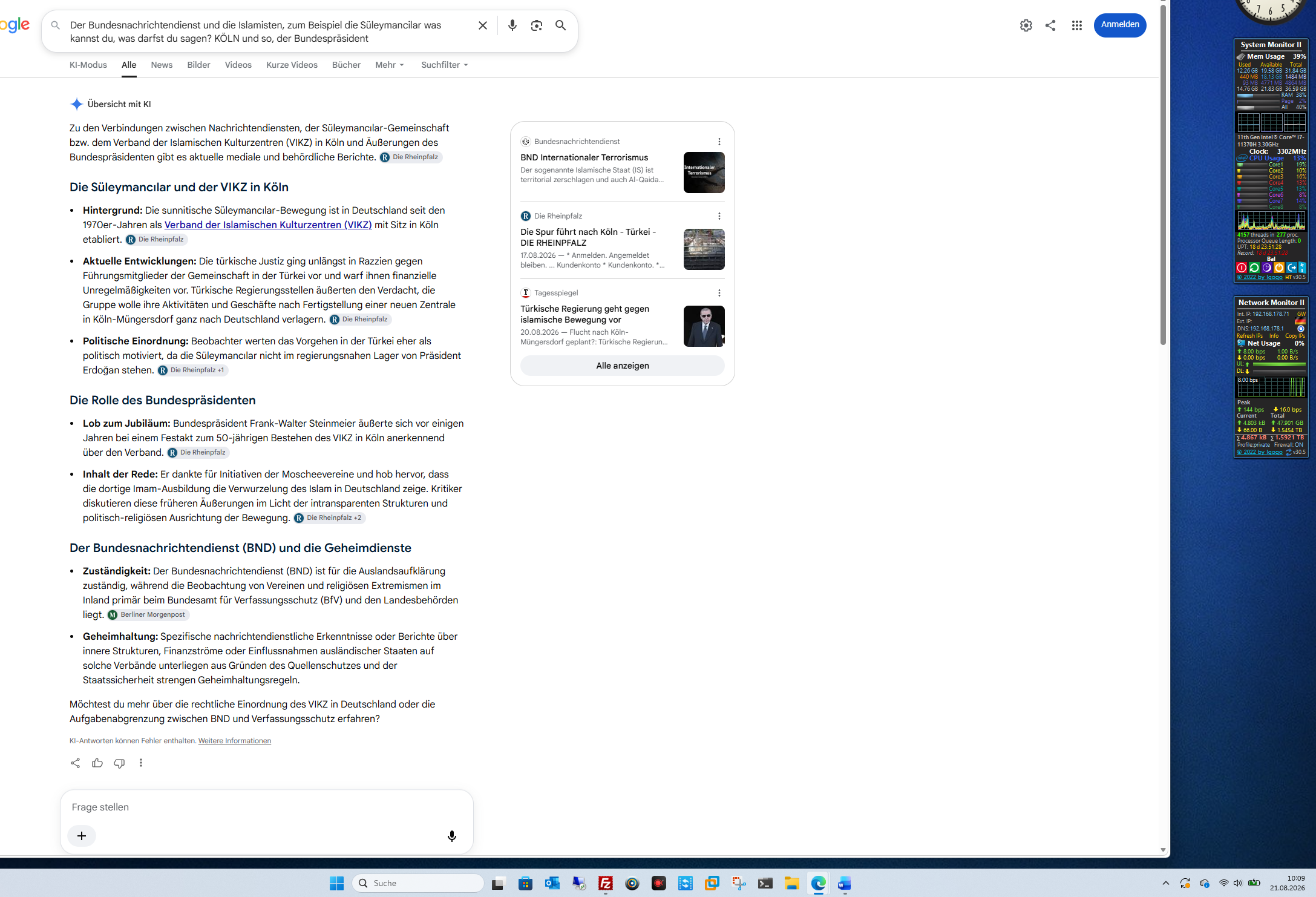The height and width of the screenshot is (897, 1316).
Task: Click the purple sleep icon in System Monitor
Action: pyautogui.click(x=1266, y=268)
